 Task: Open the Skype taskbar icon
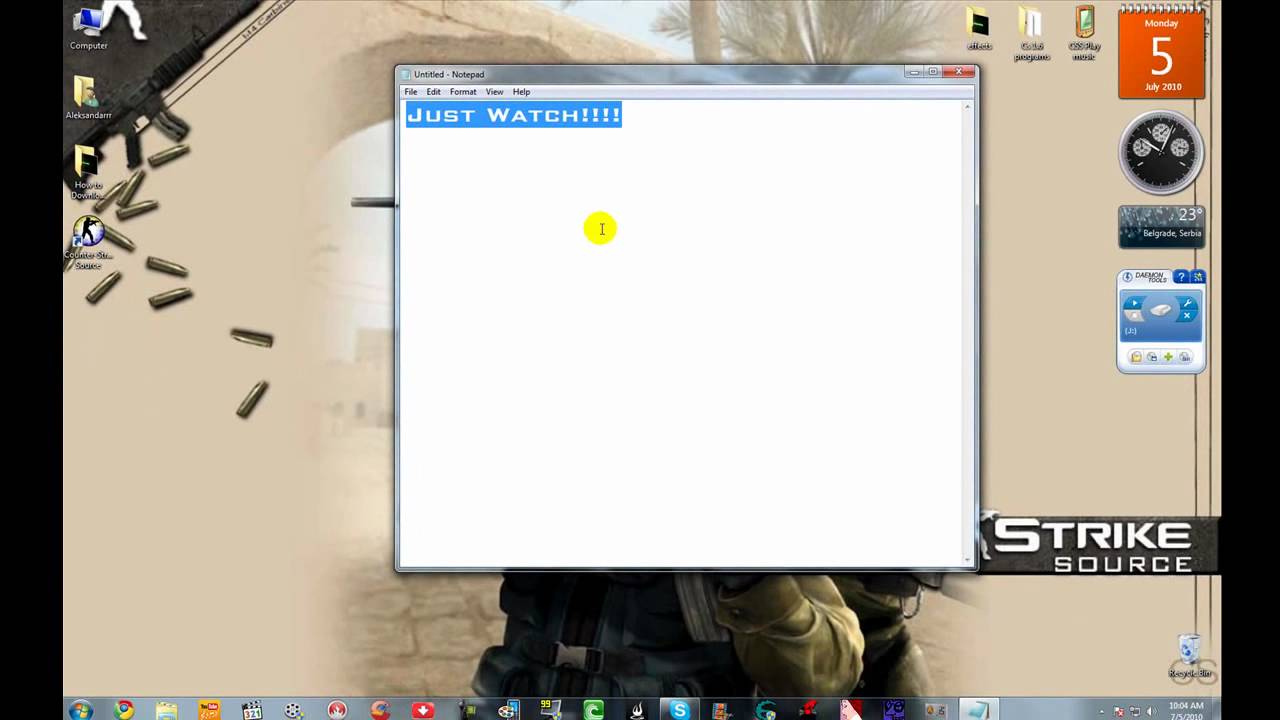[680, 710]
